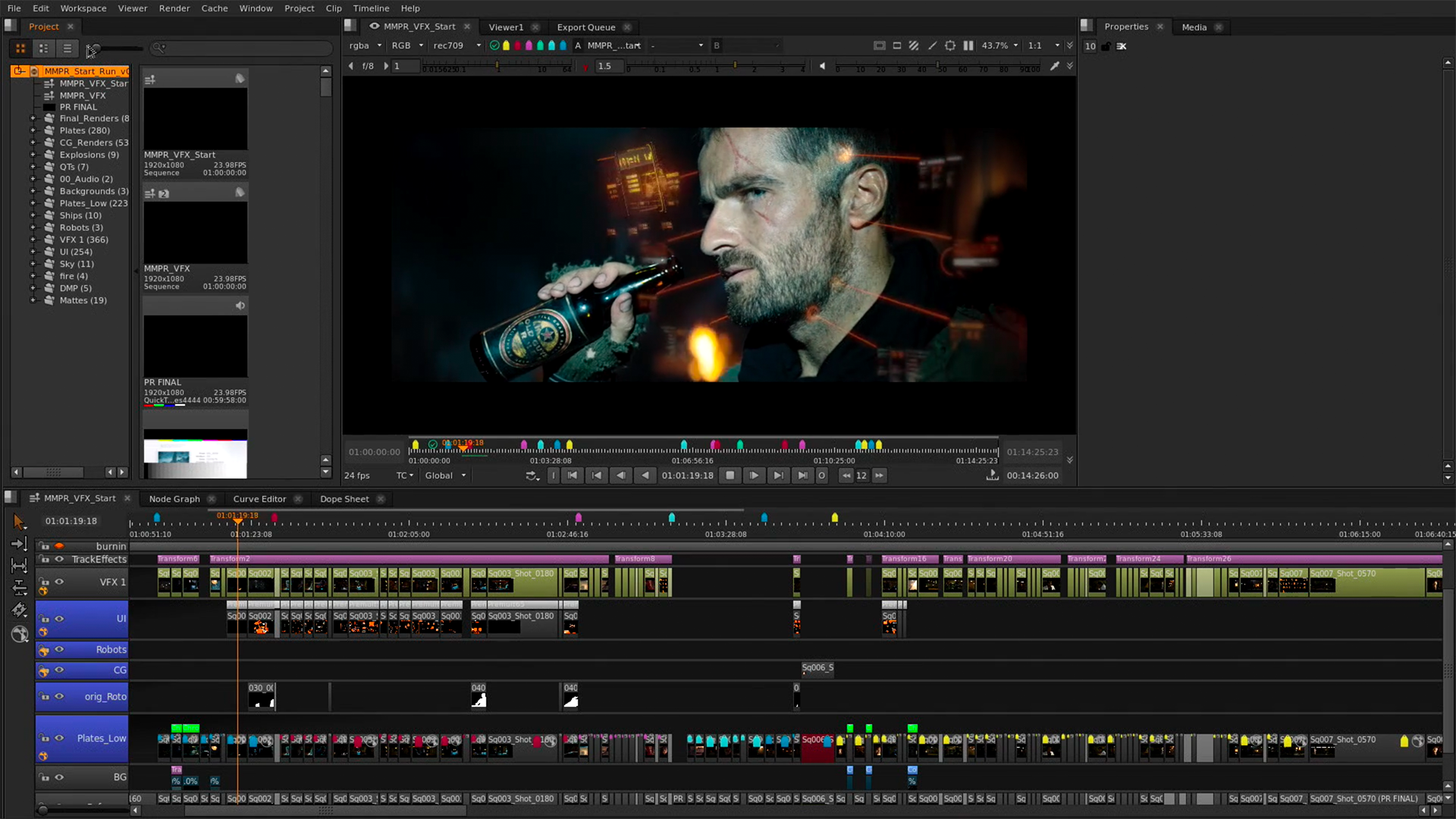Toggle the lock on the Plates_Low track
The height and width of the screenshot is (819, 1456).
pyautogui.click(x=44, y=738)
